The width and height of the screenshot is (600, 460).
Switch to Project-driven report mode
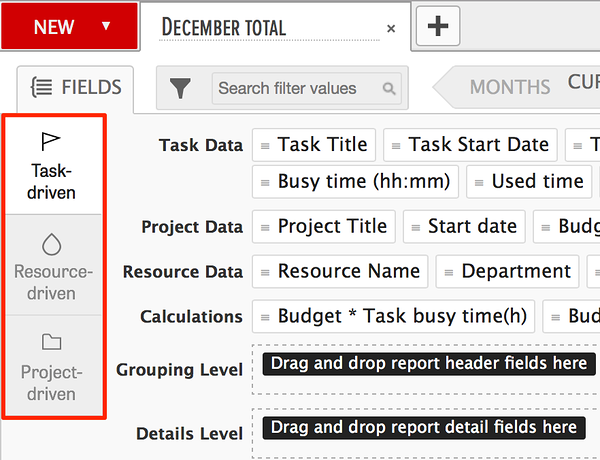pyautogui.click(x=54, y=365)
